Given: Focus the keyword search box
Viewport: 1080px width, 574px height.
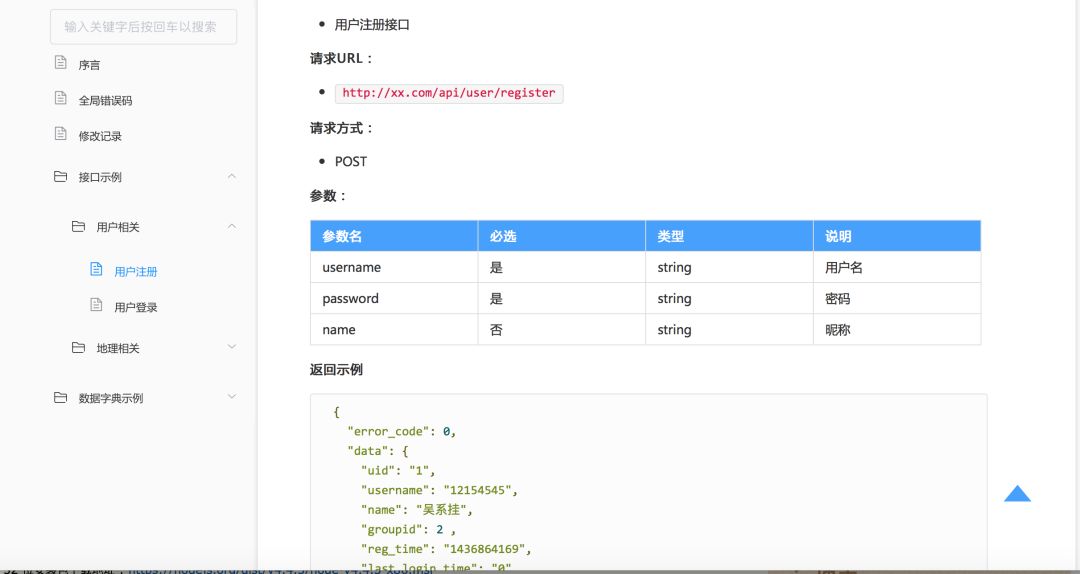Looking at the screenshot, I should [143, 27].
